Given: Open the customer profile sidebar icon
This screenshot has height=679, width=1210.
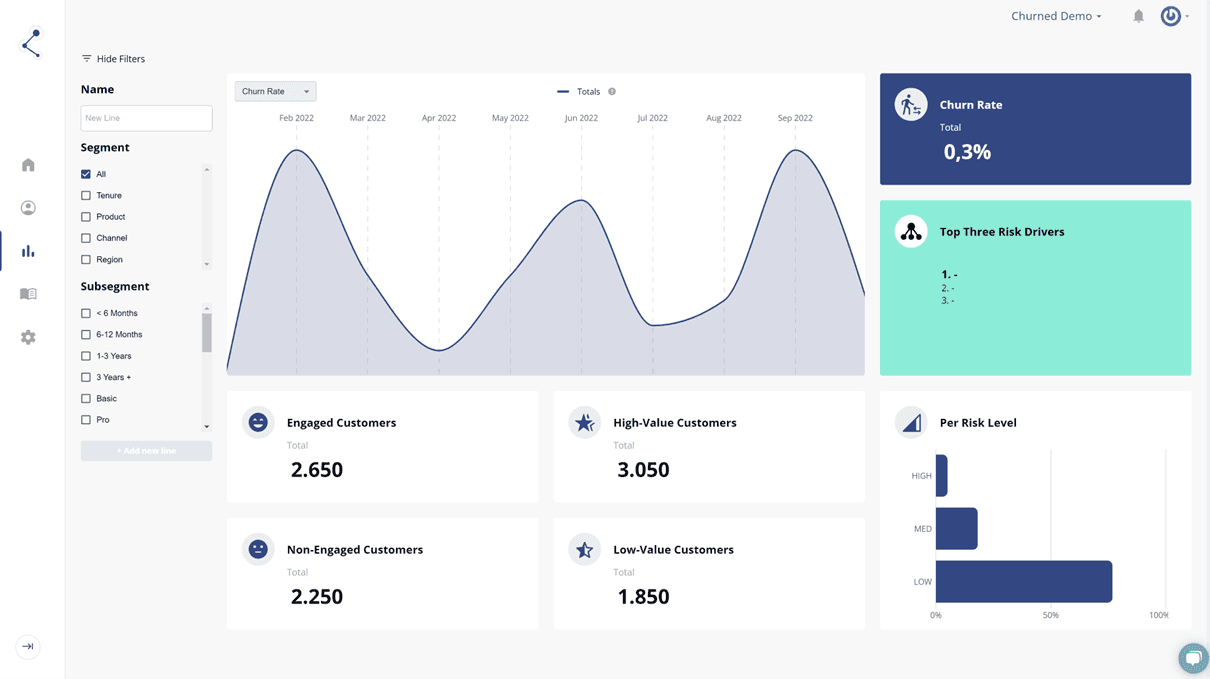Looking at the screenshot, I should [28, 208].
